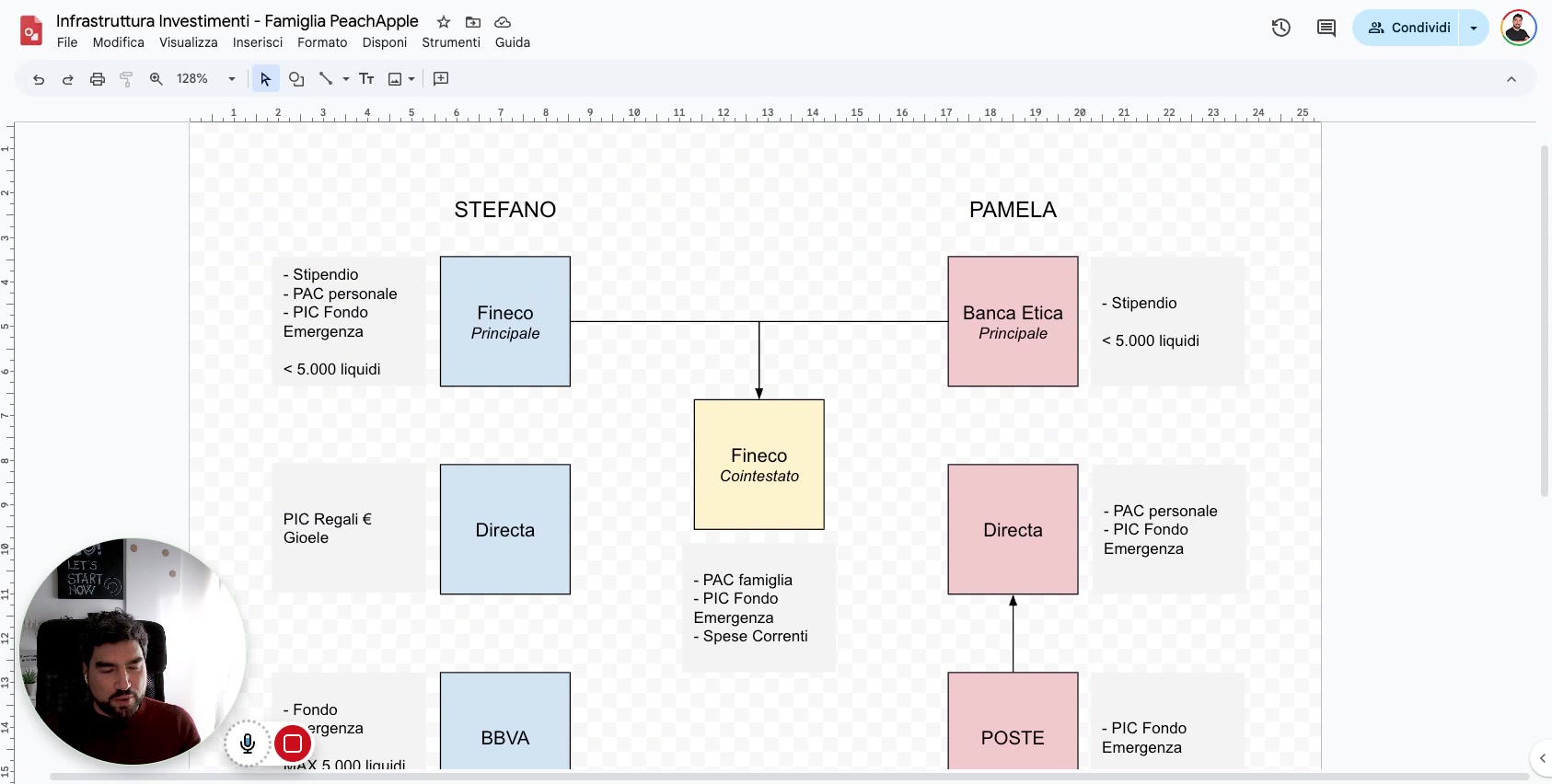
Task: Select the Text box tool
Action: (366, 79)
